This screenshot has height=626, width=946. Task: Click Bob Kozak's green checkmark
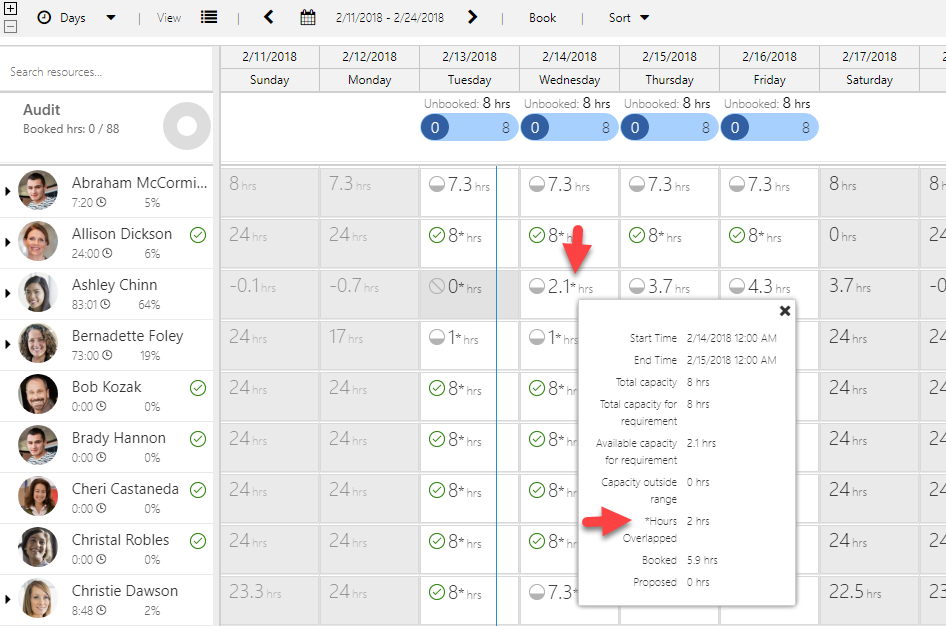(x=198, y=388)
